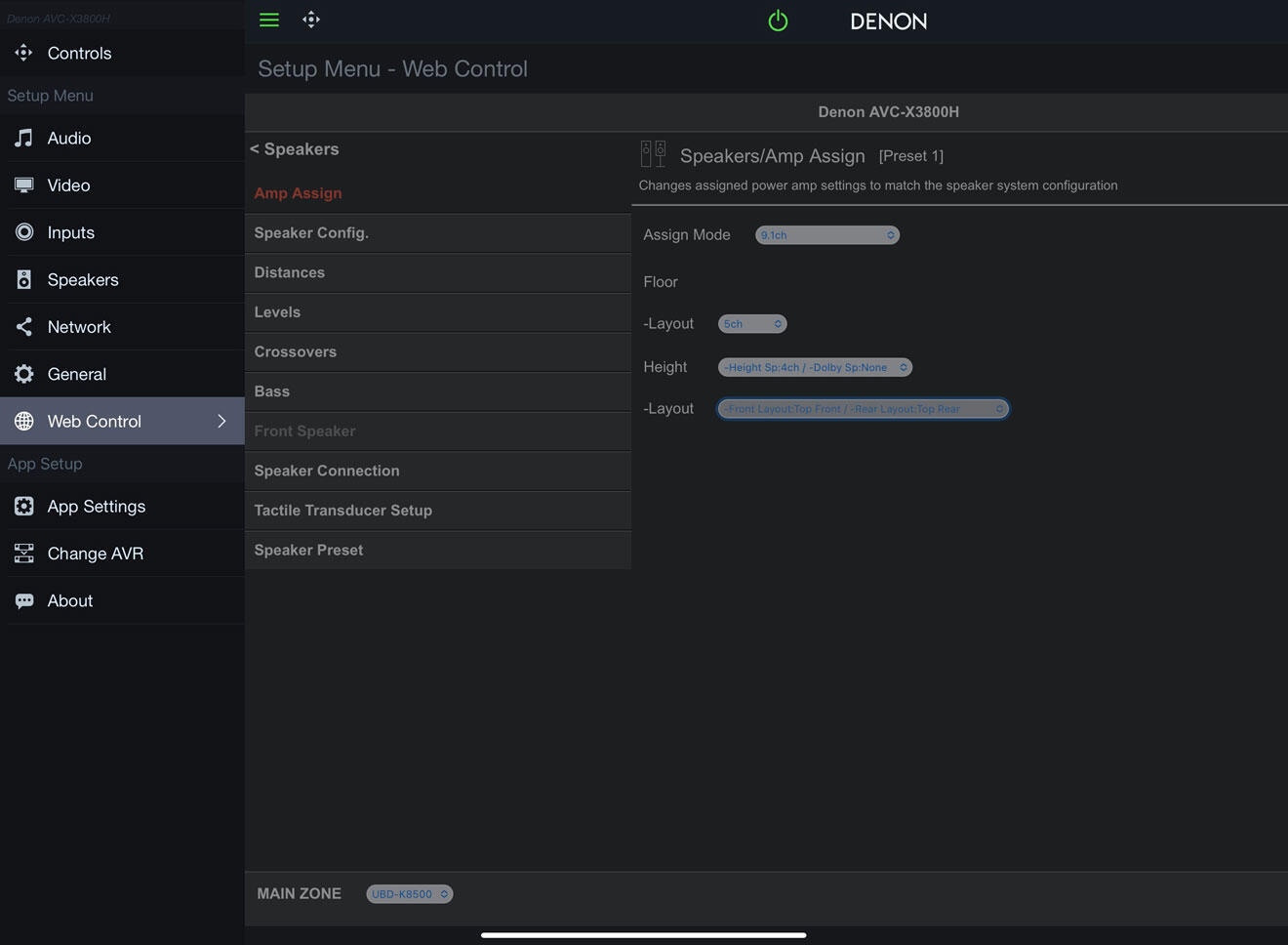Screen dimensions: 1288x945
Task: Open General setup label in sidebar
Action: (x=77, y=374)
